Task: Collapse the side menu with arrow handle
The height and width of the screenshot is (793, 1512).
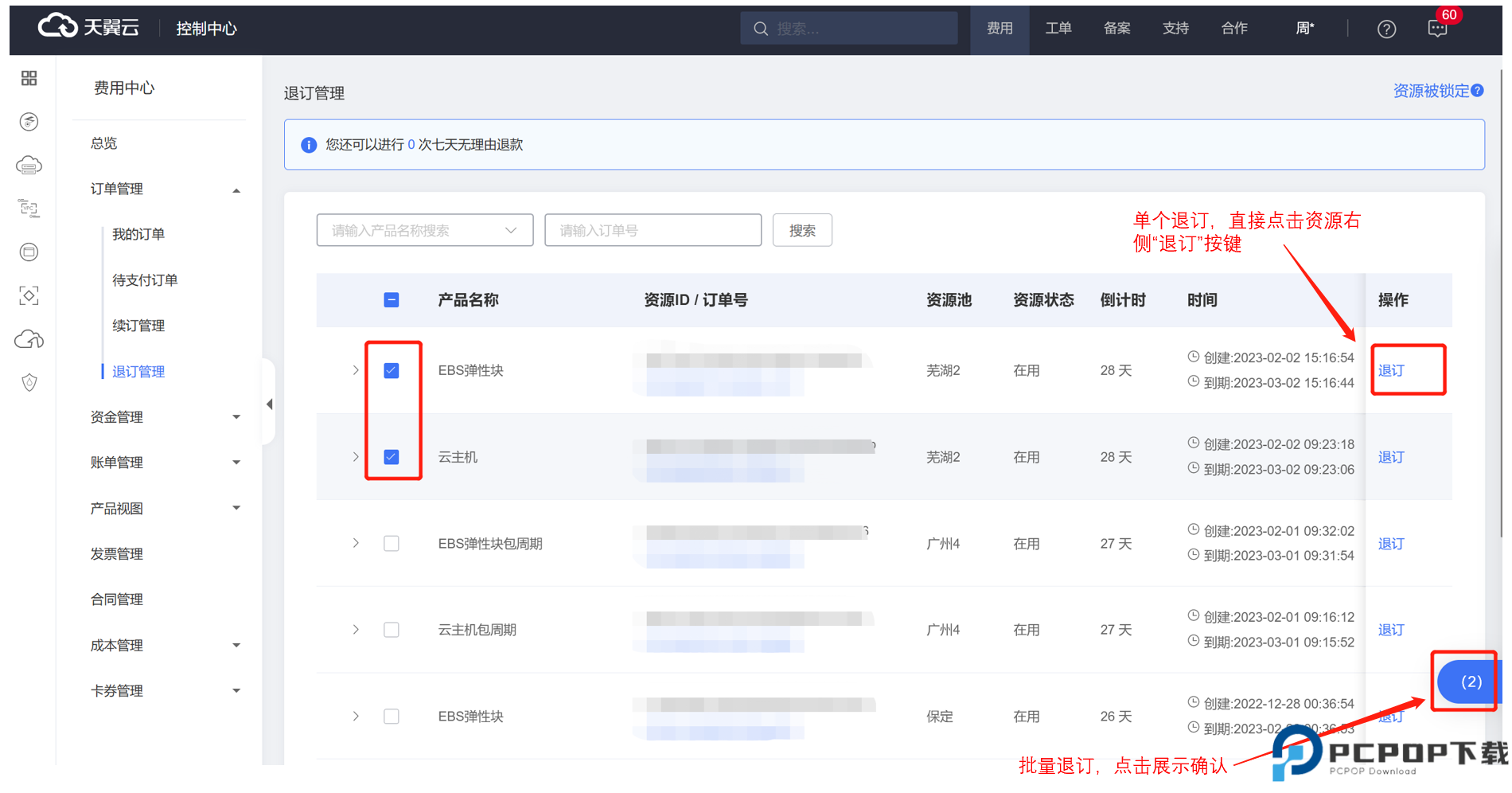Action: tap(270, 404)
